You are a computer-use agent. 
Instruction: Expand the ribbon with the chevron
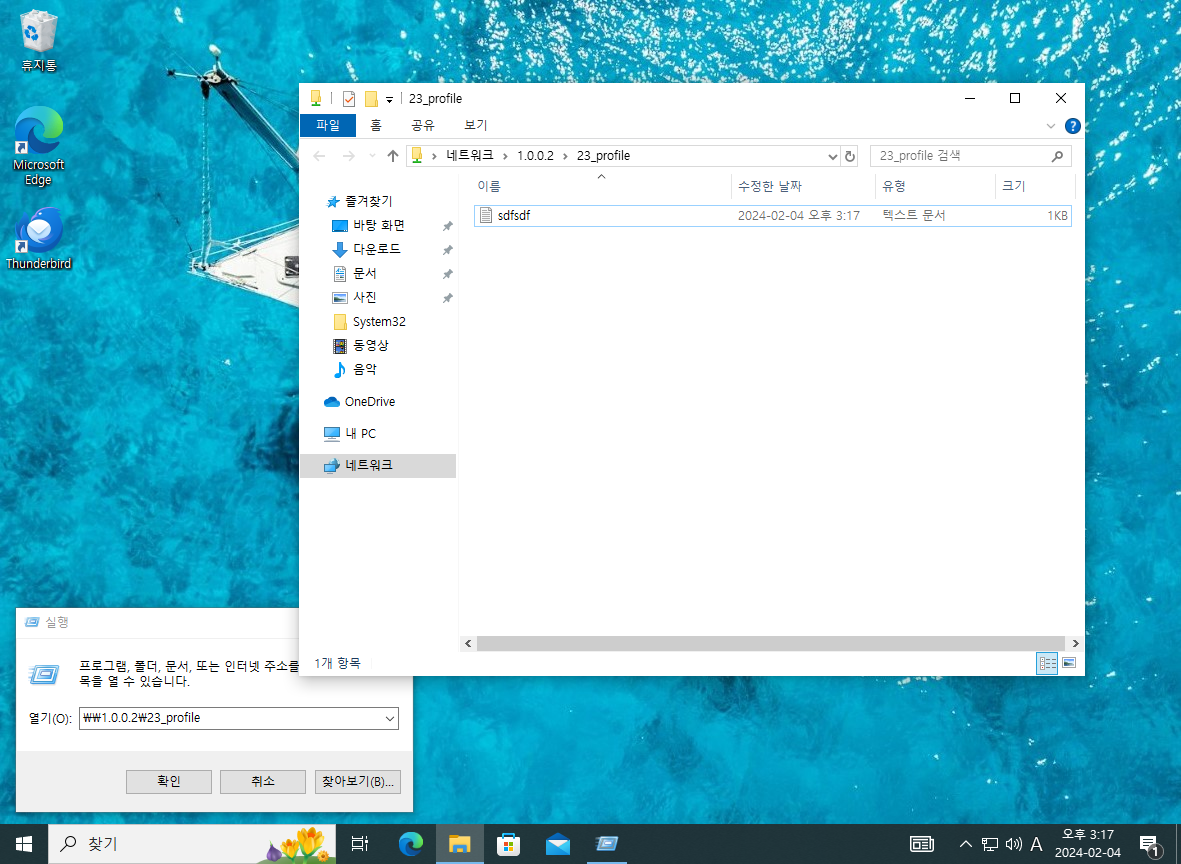point(1051,126)
